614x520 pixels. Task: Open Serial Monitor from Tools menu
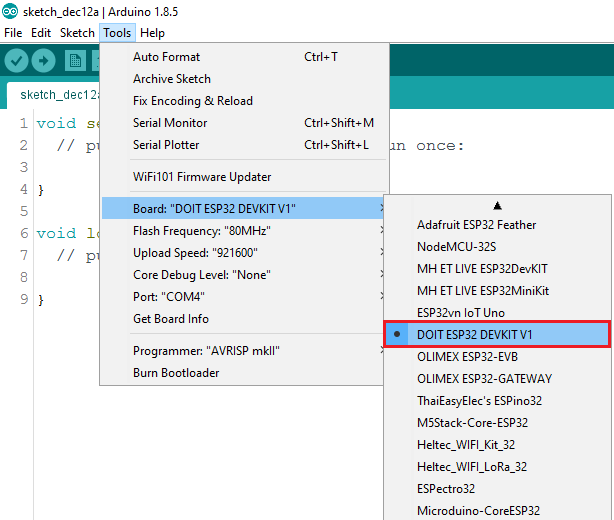pyautogui.click(x=170, y=123)
